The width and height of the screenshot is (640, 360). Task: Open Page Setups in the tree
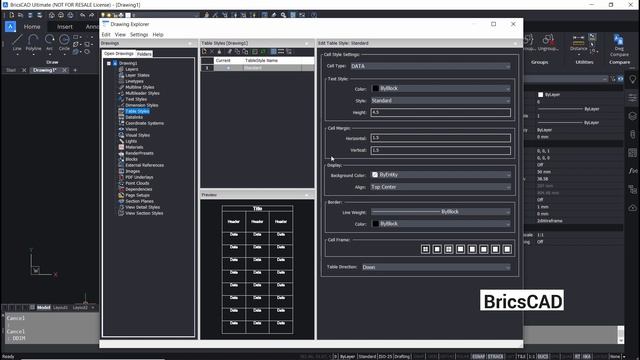coord(138,195)
